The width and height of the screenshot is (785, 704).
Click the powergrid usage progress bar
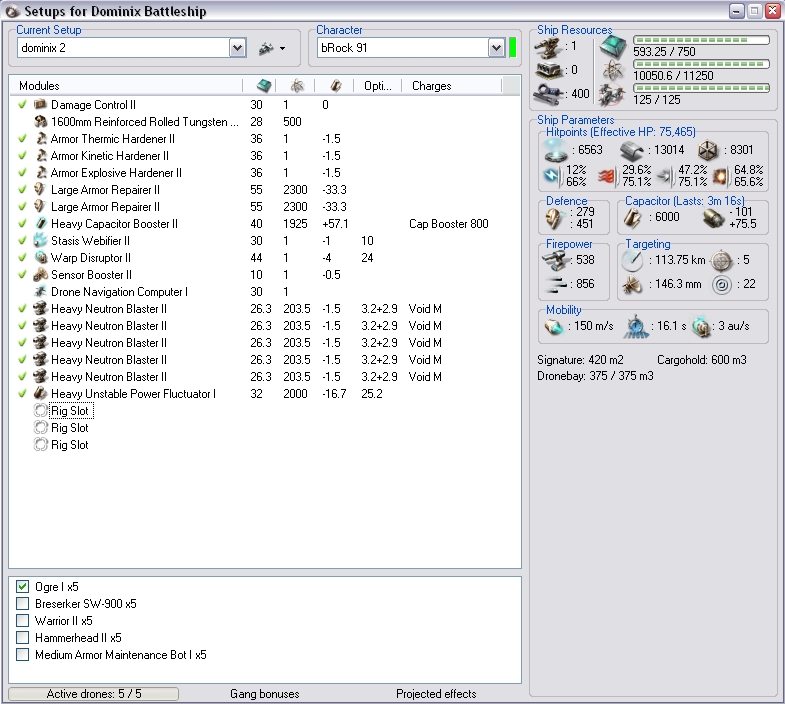(701, 64)
